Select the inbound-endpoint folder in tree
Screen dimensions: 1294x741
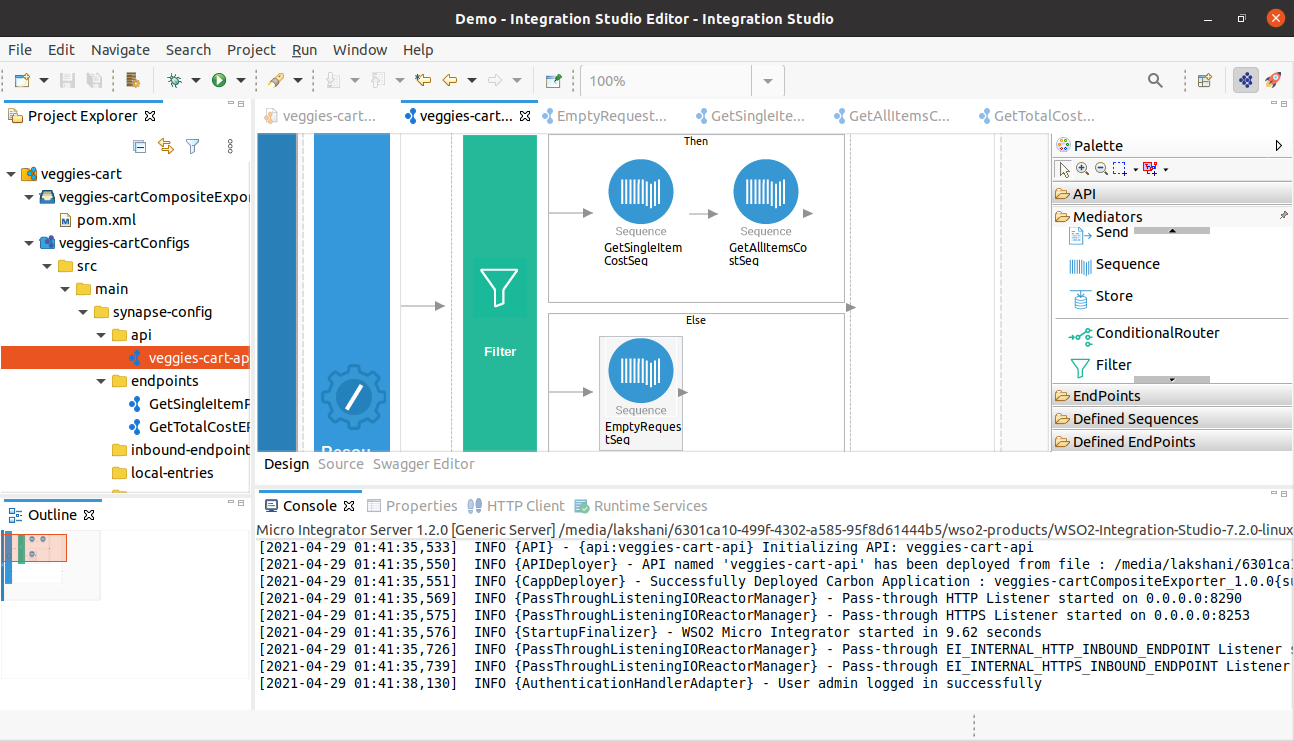(x=189, y=450)
